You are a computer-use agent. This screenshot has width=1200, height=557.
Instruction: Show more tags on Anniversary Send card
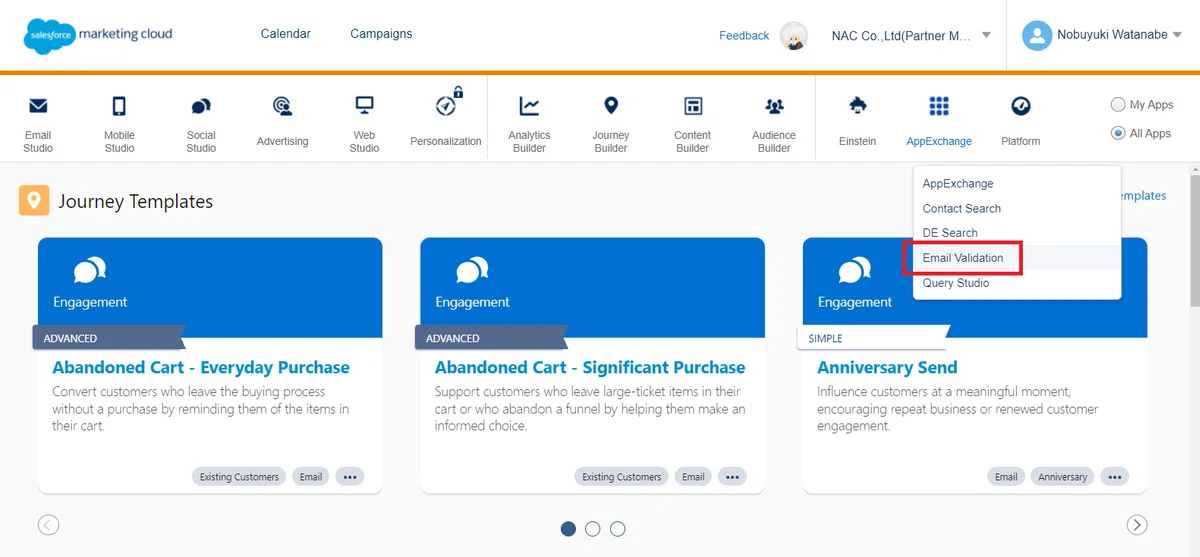click(1115, 477)
